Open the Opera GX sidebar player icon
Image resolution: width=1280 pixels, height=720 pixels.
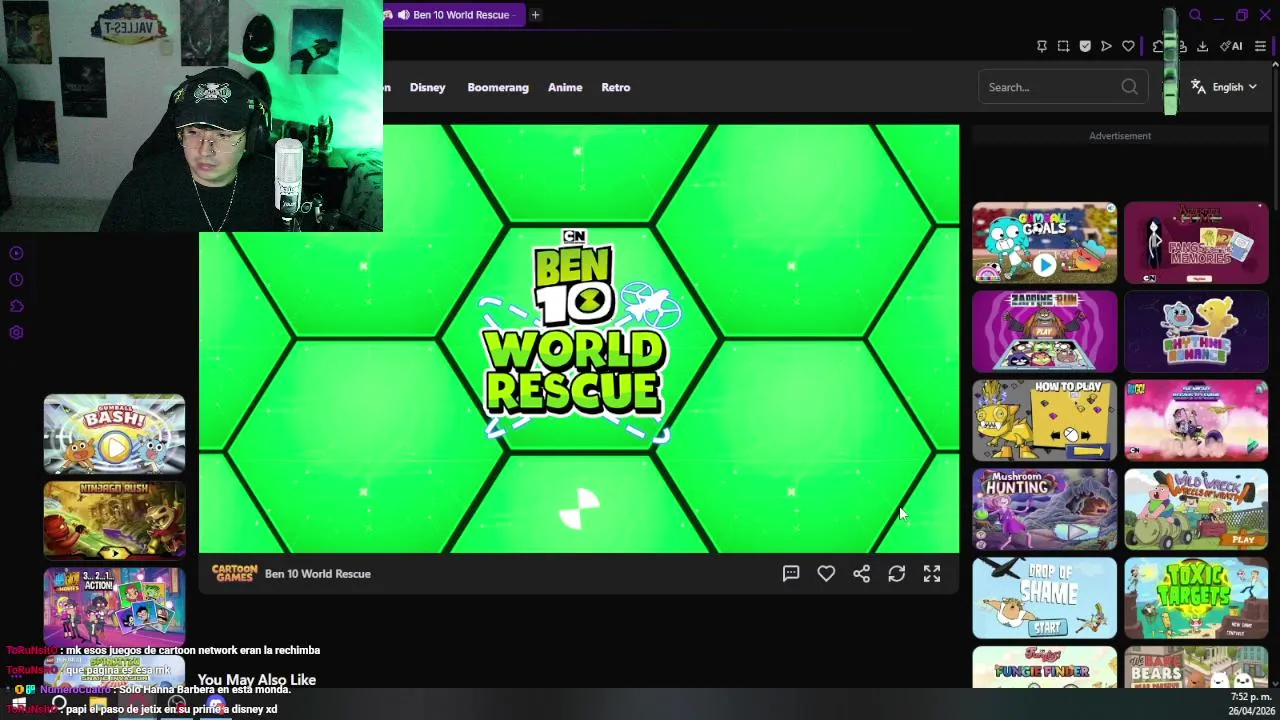[x=16, y=253]
